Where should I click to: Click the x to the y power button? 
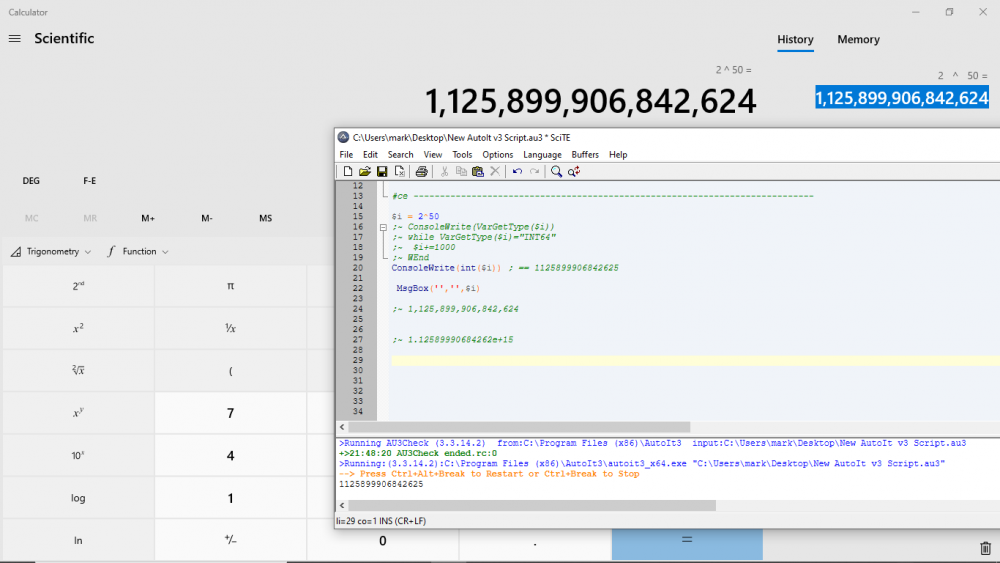tap(78, 413)
